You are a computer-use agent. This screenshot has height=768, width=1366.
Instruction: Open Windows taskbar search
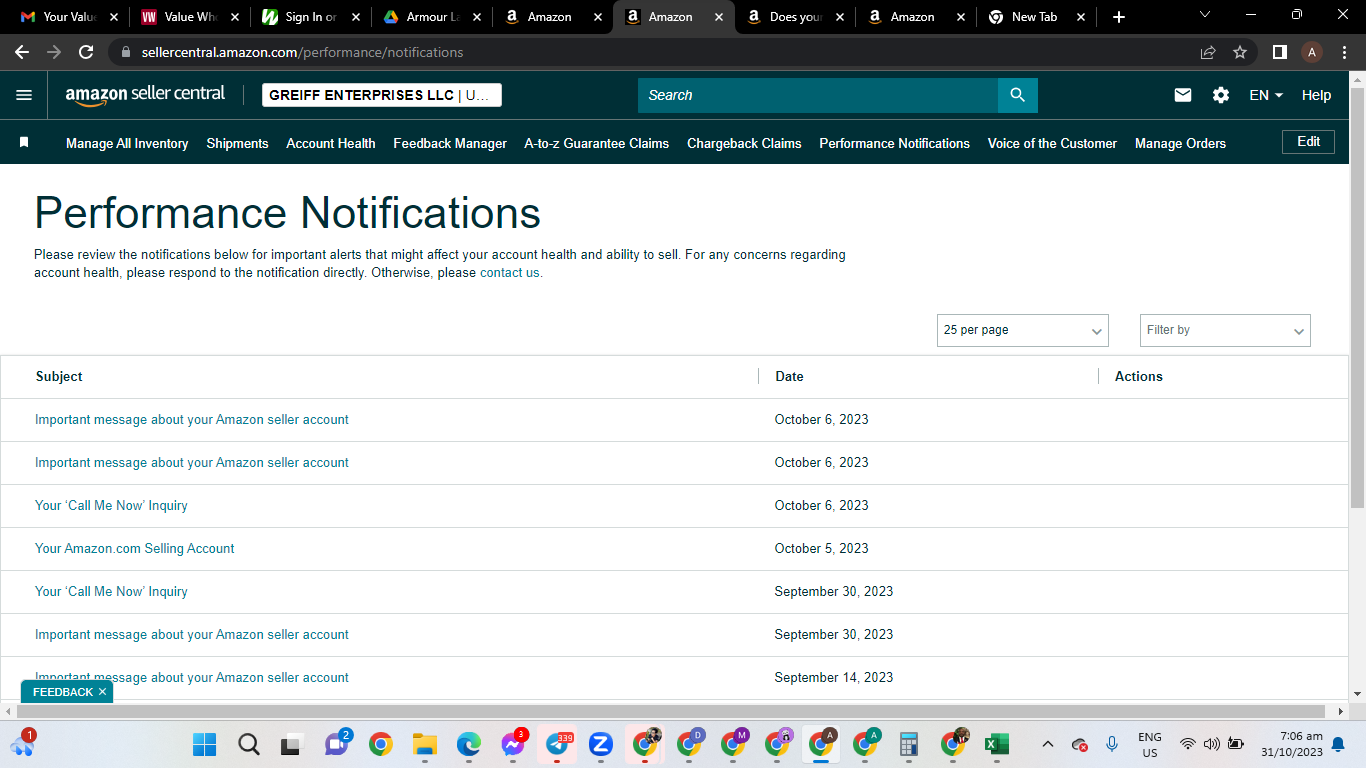tap(249, 745)
